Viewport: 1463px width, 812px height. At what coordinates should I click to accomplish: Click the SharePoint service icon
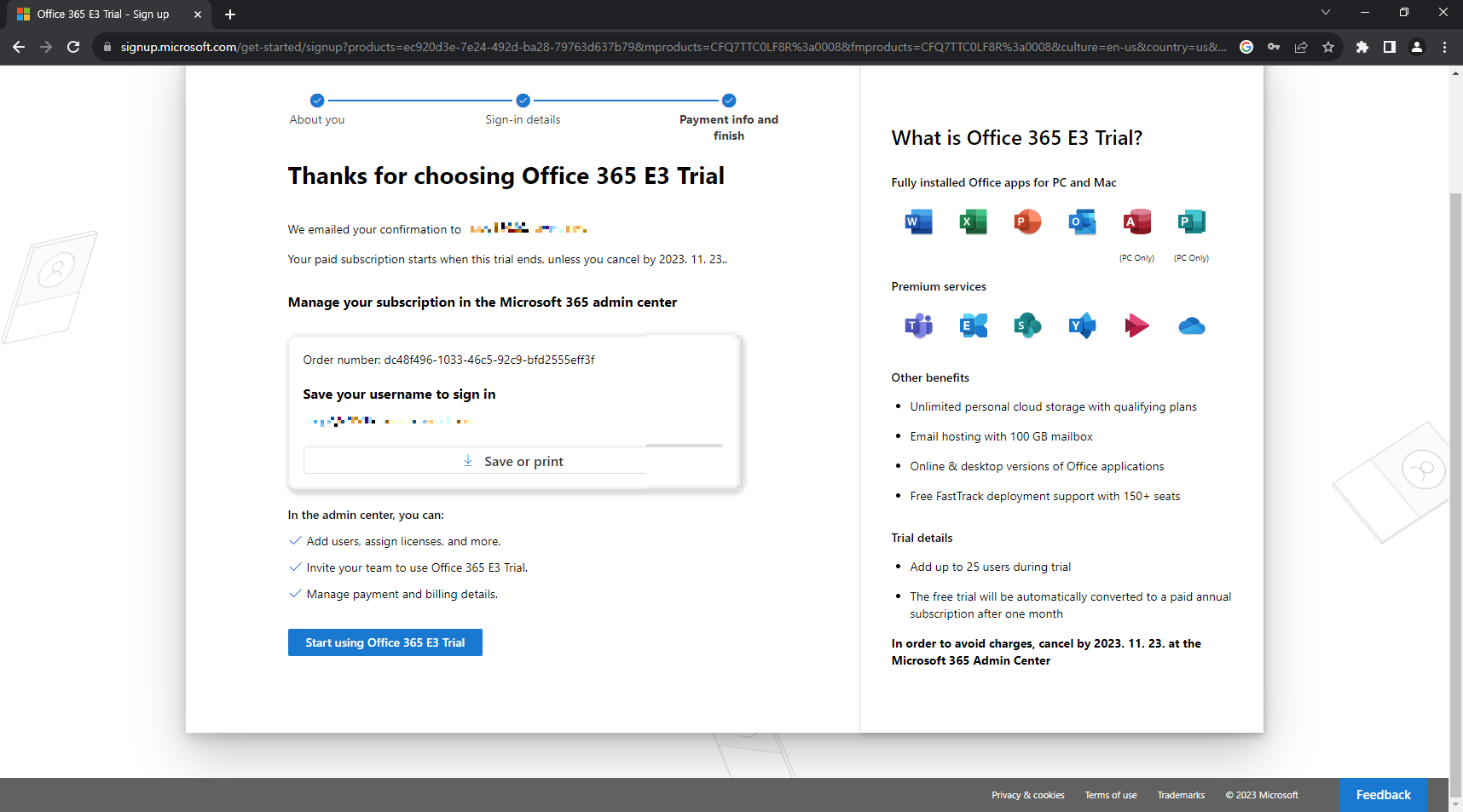tap(1027, 325)
